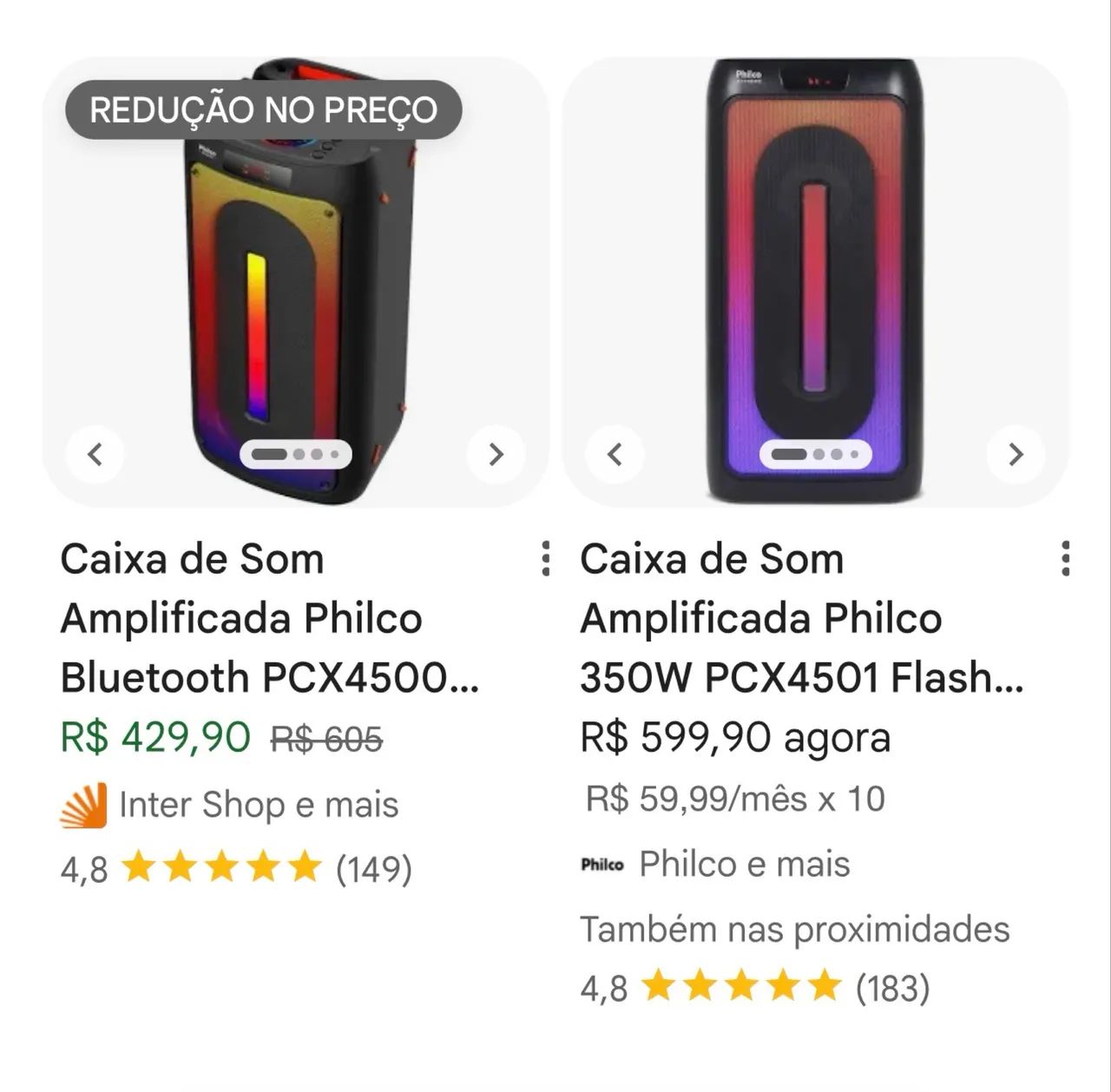
Task: Select the R$ 599,90 agora price
Action: tap(735, 738)
